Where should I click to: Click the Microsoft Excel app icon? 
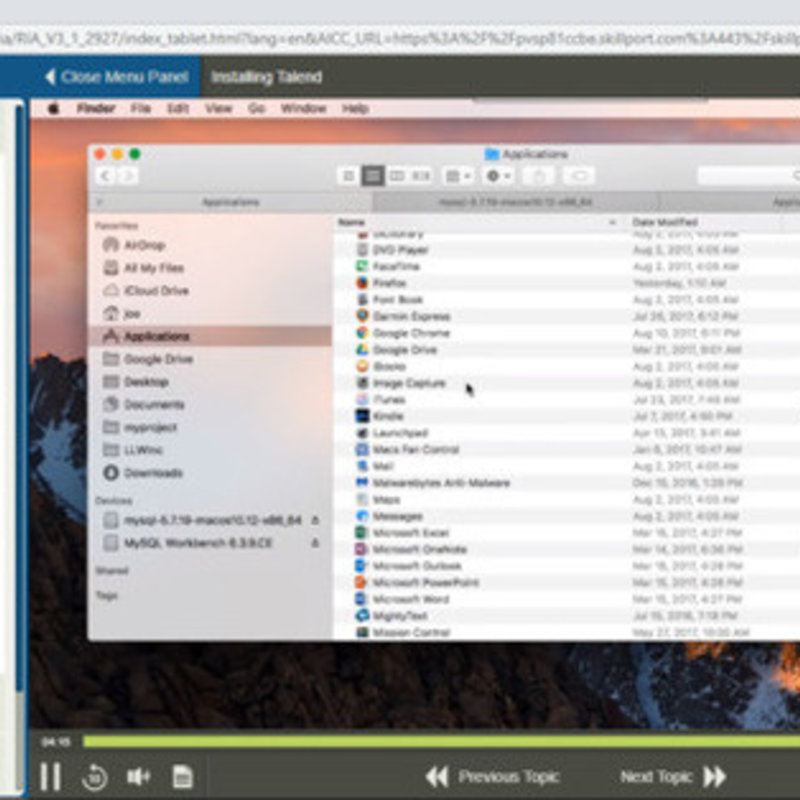tap(362, 533)
